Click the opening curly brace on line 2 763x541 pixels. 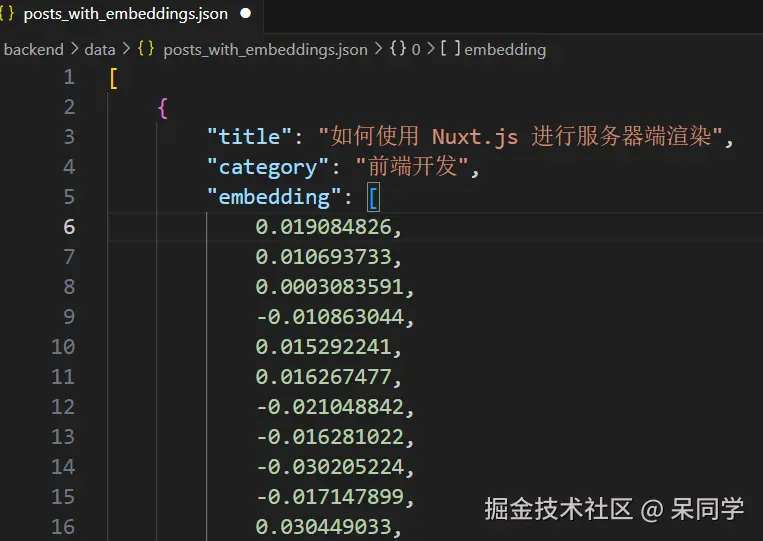tap(163, 108)
